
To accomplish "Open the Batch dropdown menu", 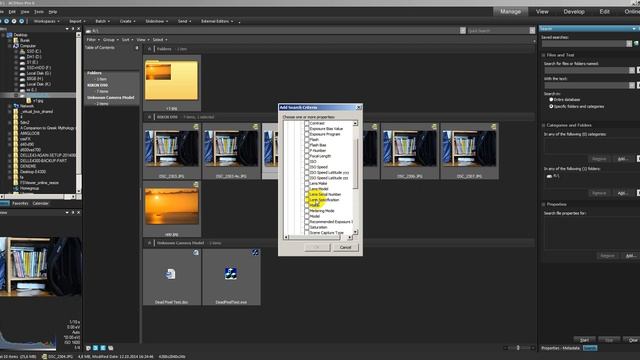I will click(102, 21).
